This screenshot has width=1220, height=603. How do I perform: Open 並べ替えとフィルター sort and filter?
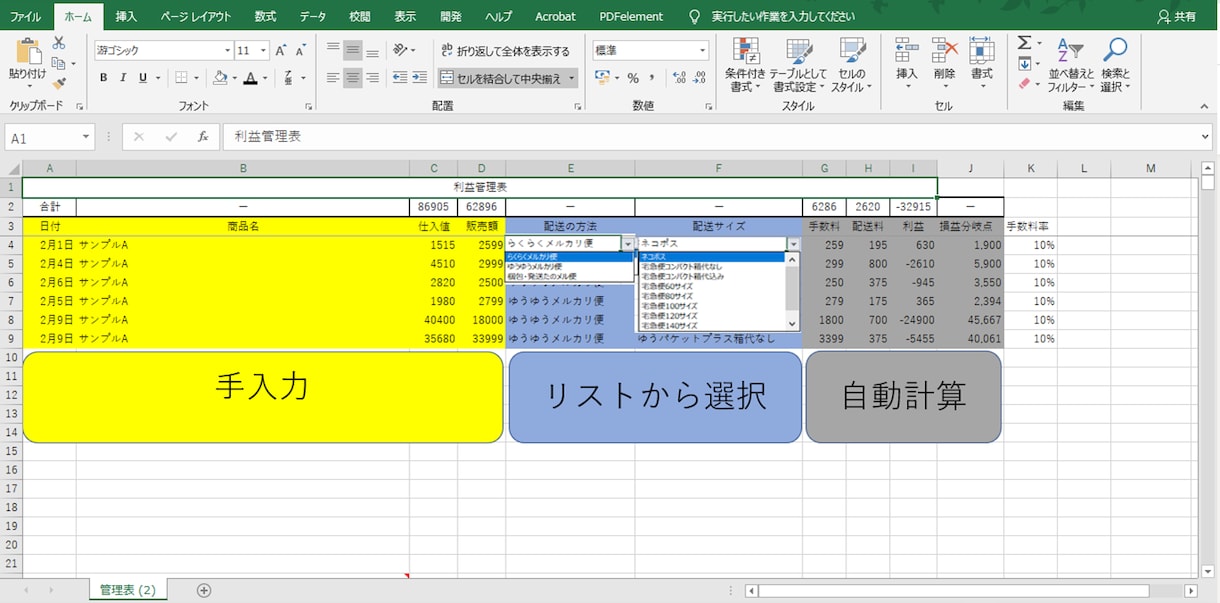pos(1071,64)
